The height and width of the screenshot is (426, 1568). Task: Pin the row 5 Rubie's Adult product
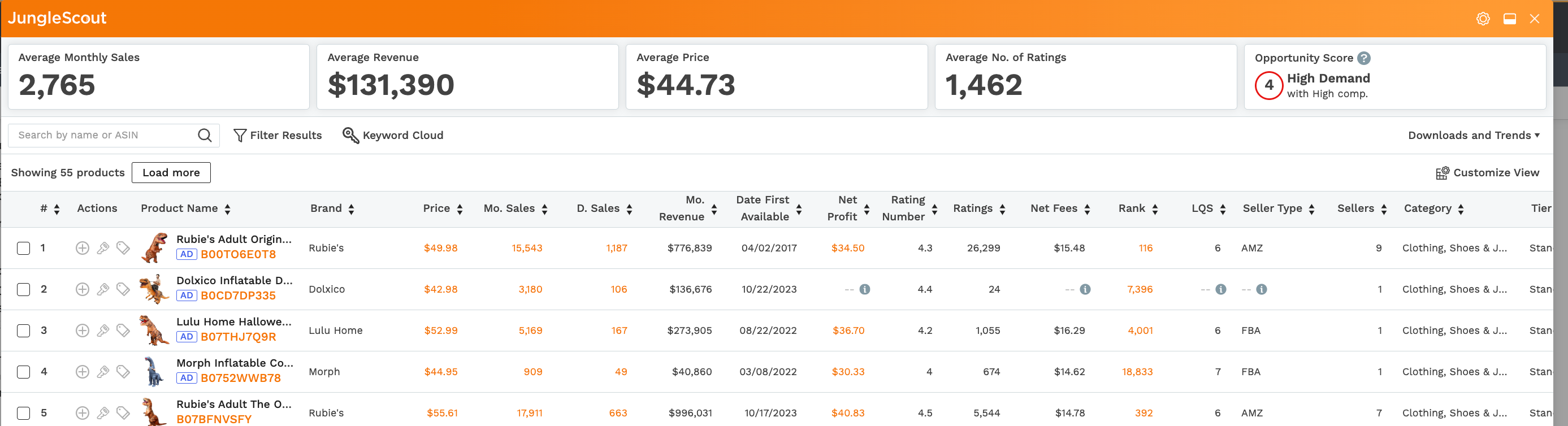103,412
